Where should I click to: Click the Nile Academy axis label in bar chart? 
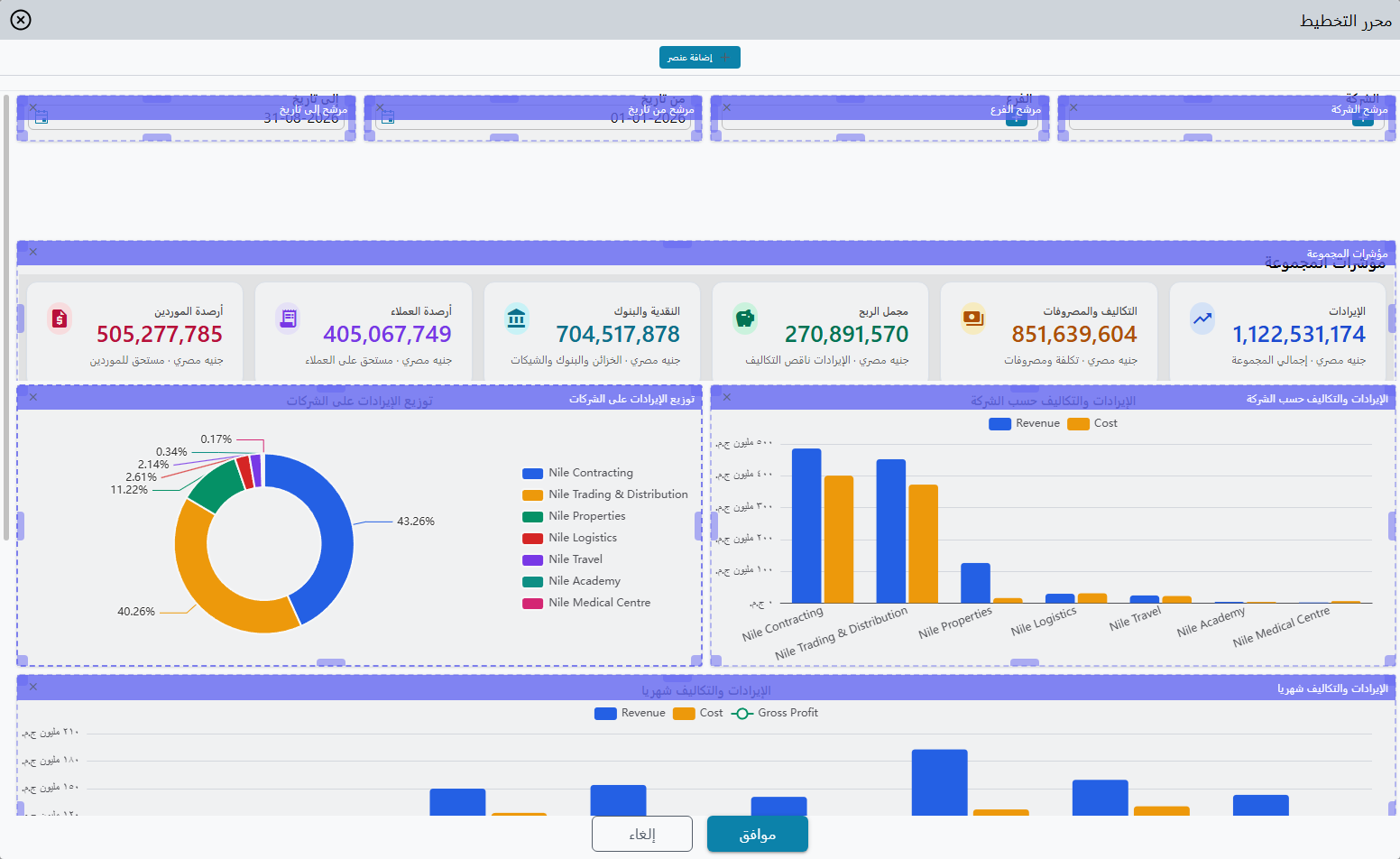[1211, 622]
